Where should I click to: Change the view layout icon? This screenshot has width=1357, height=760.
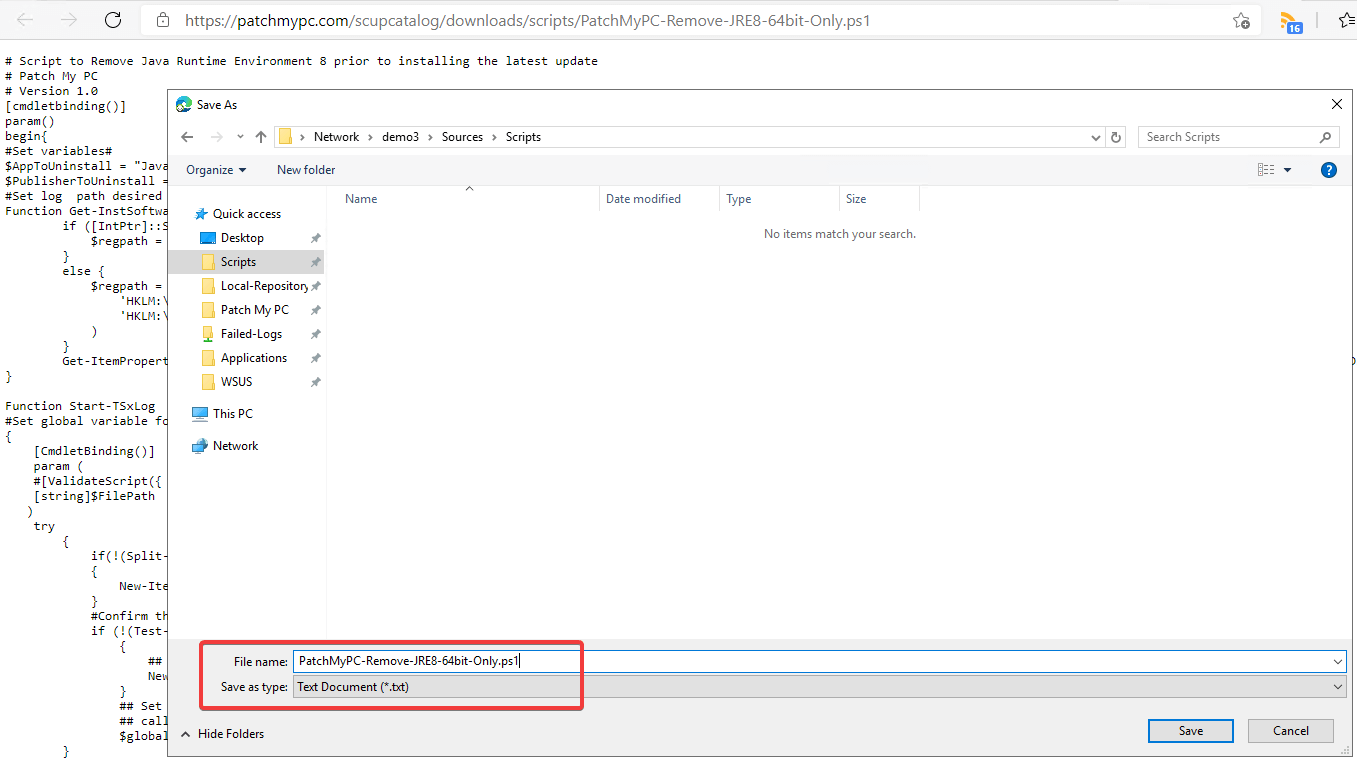[1266, 170]
